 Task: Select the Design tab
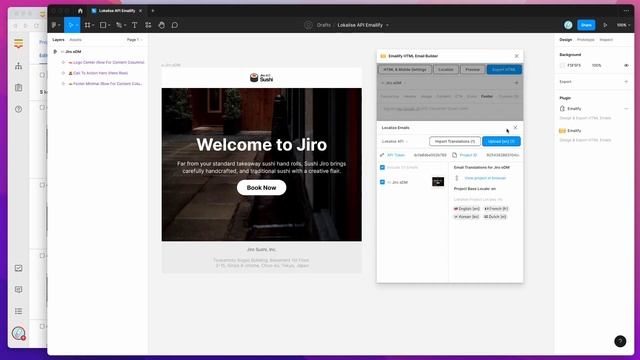[565, 40]
